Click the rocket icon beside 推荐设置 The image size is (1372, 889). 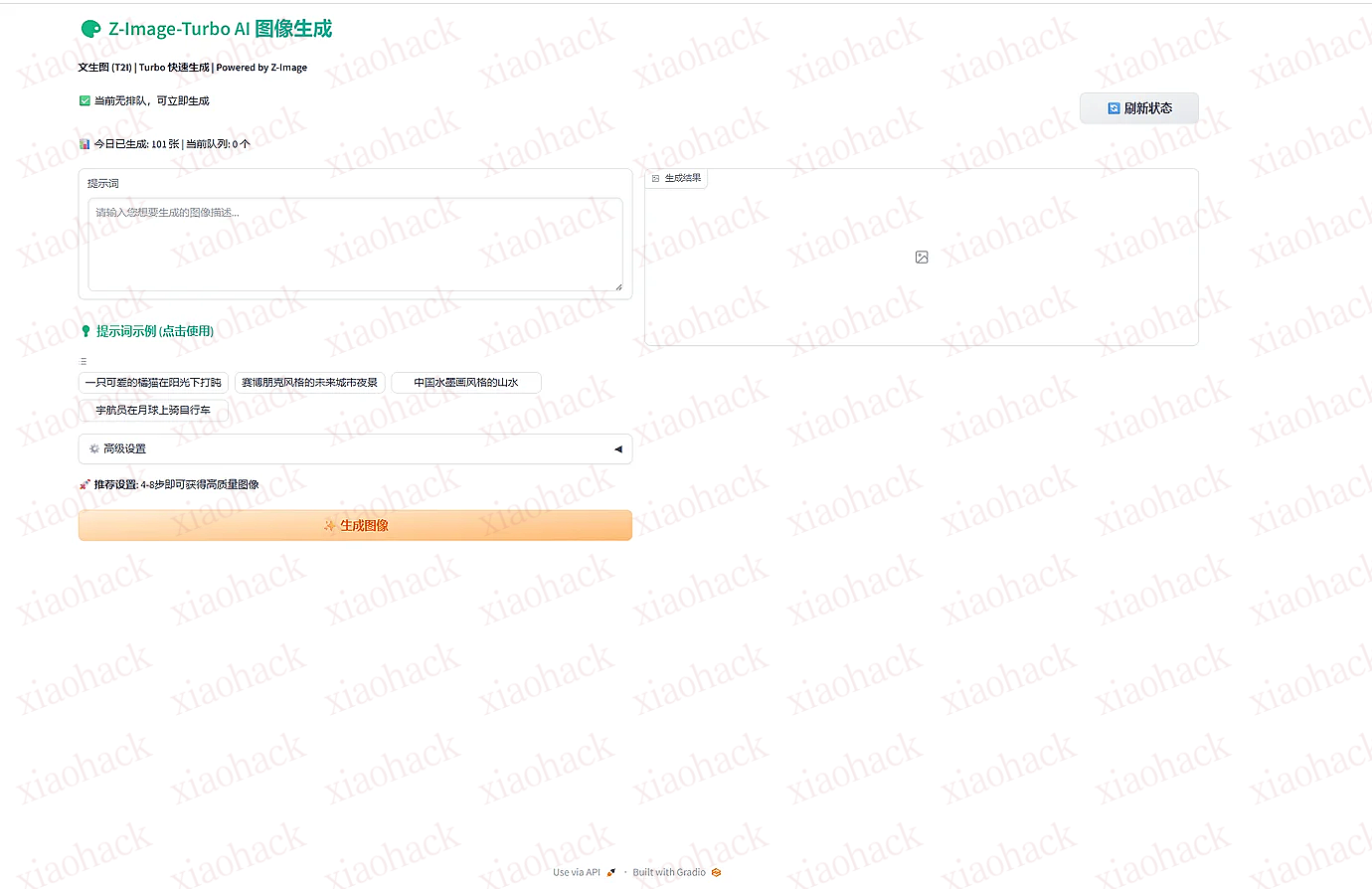click(85, 484)
